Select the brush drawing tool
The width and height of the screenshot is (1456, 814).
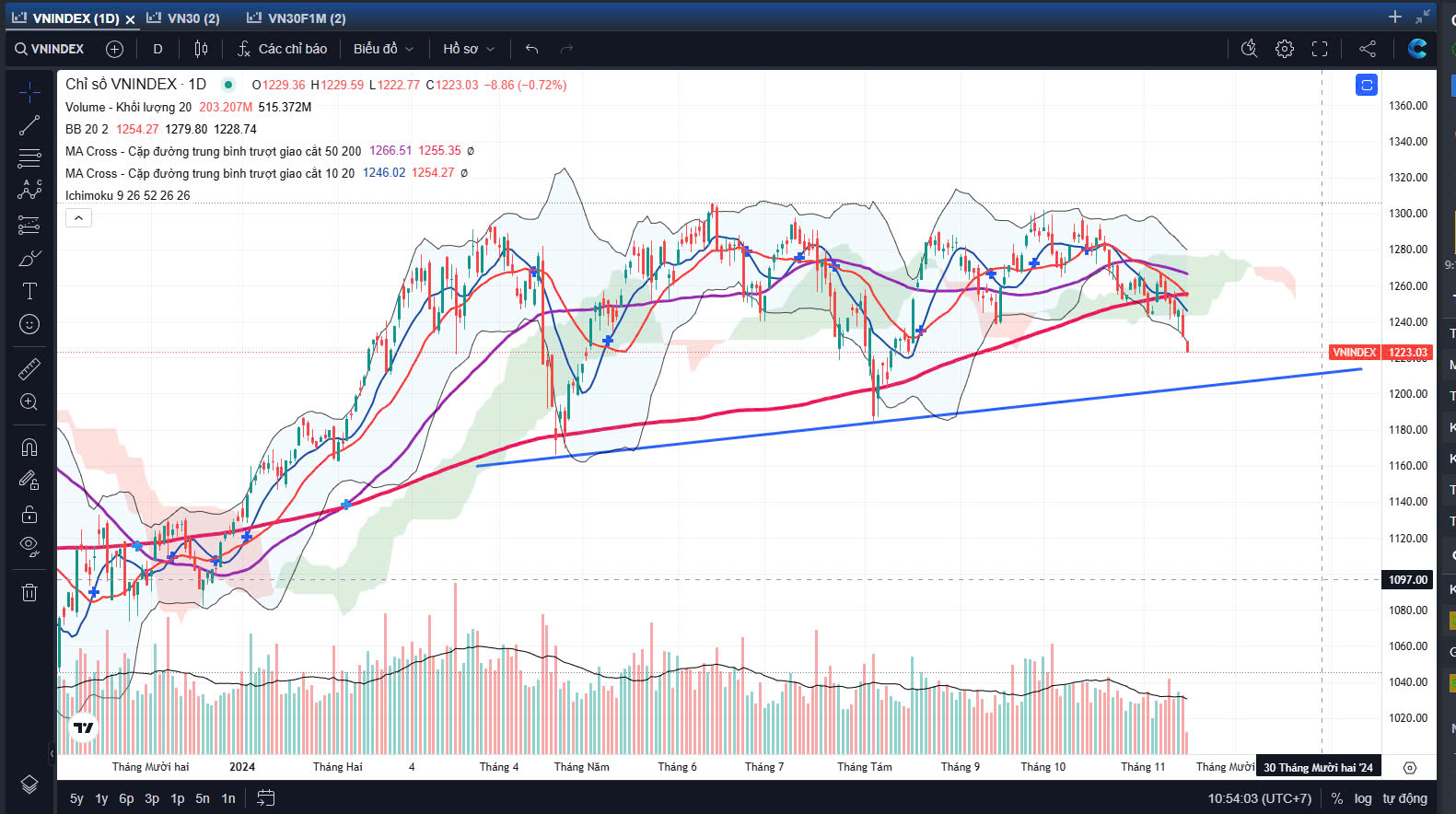coord(29,258)
